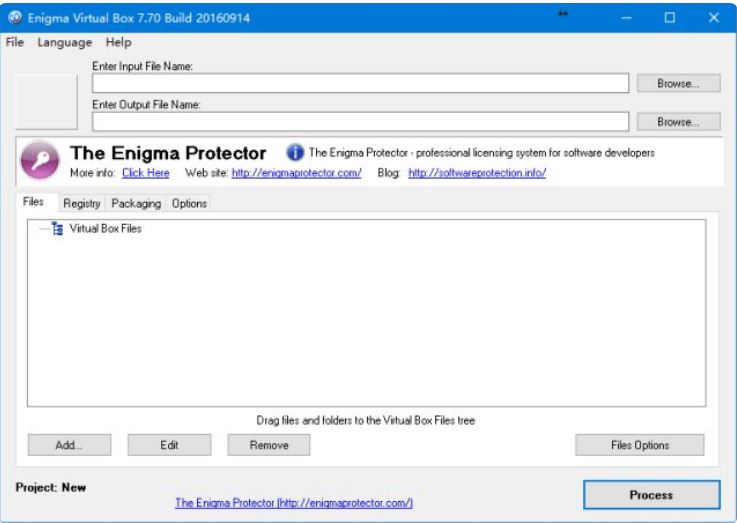The height and width of the screenshot is (523, 737).
Task: Click the professional licensing system description text
Action: [x=481, y=153]
